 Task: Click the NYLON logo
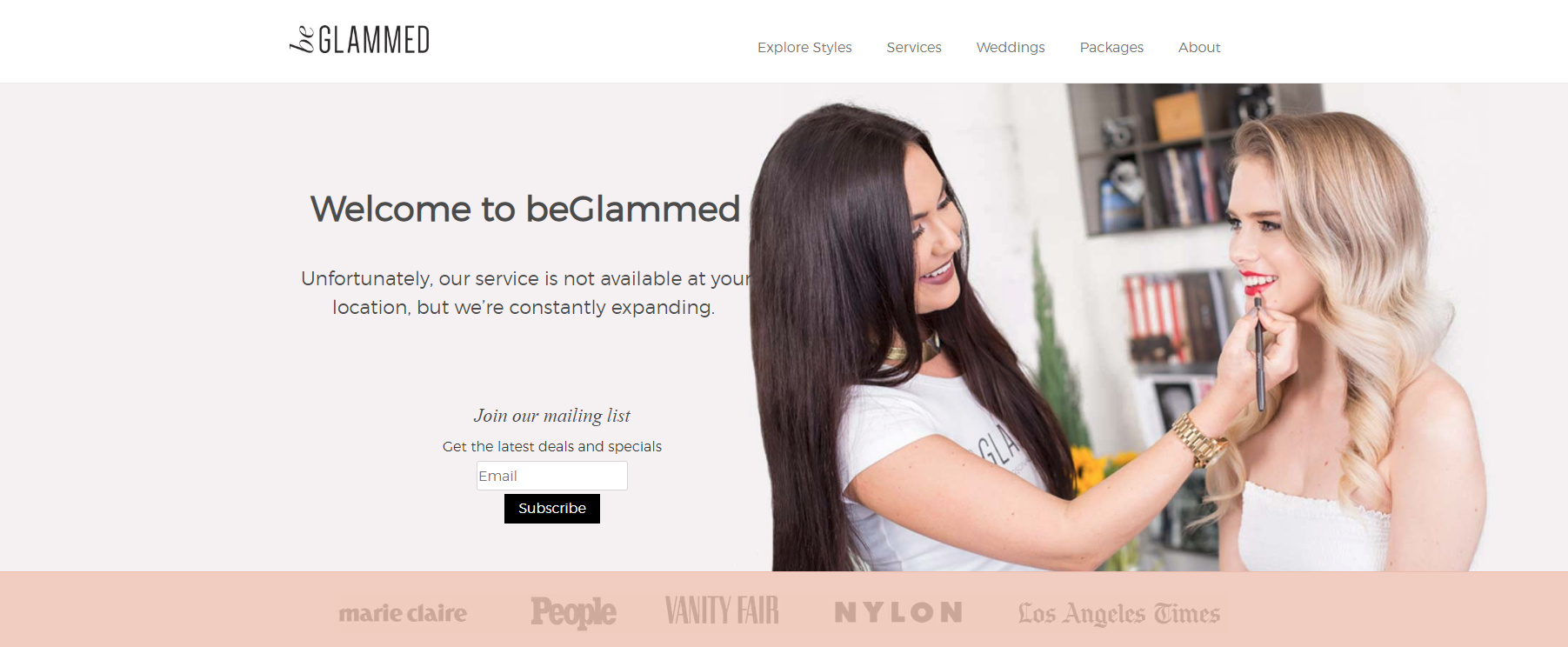tap(898, 612)
